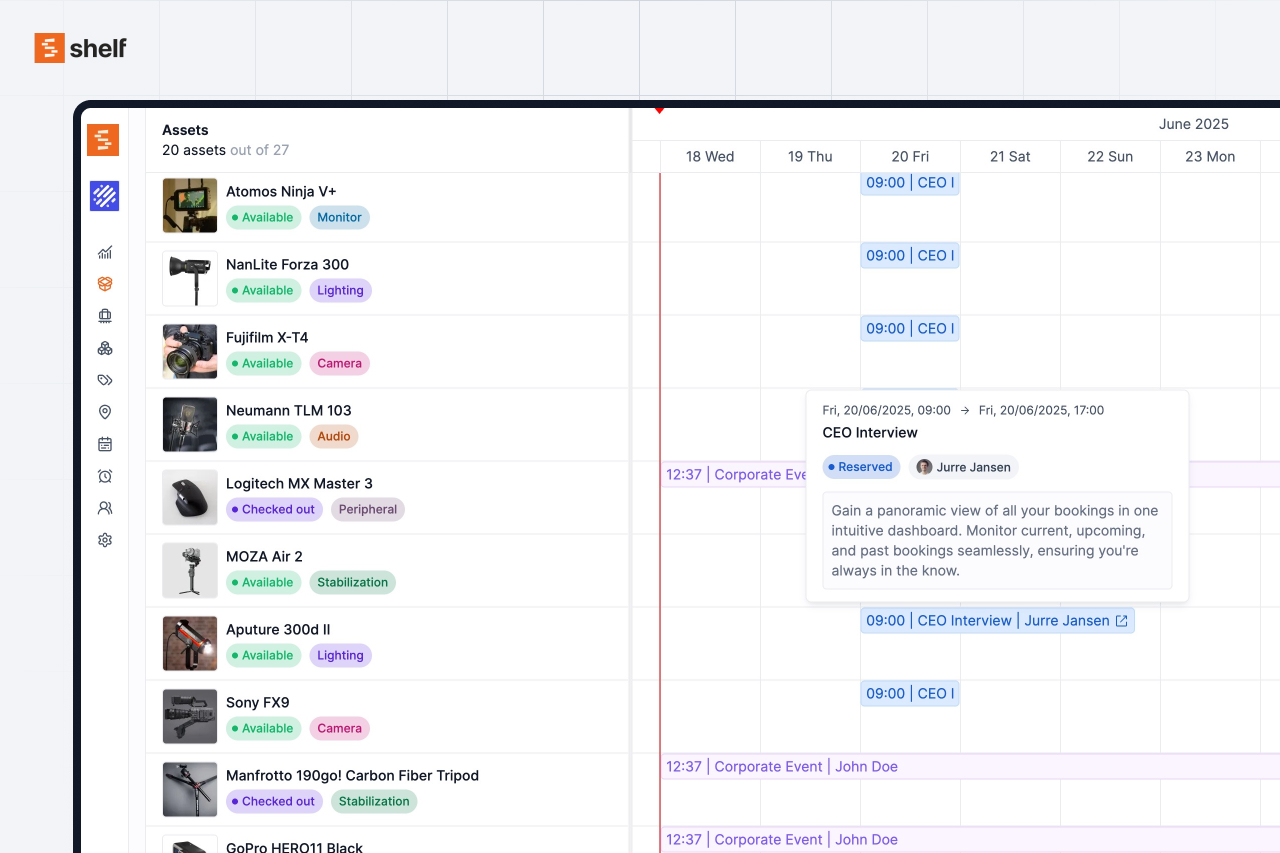Viewport: 1280px width, 853px height.
Task: Open the calendar bookings icon
Action: [x=104, y=443]
